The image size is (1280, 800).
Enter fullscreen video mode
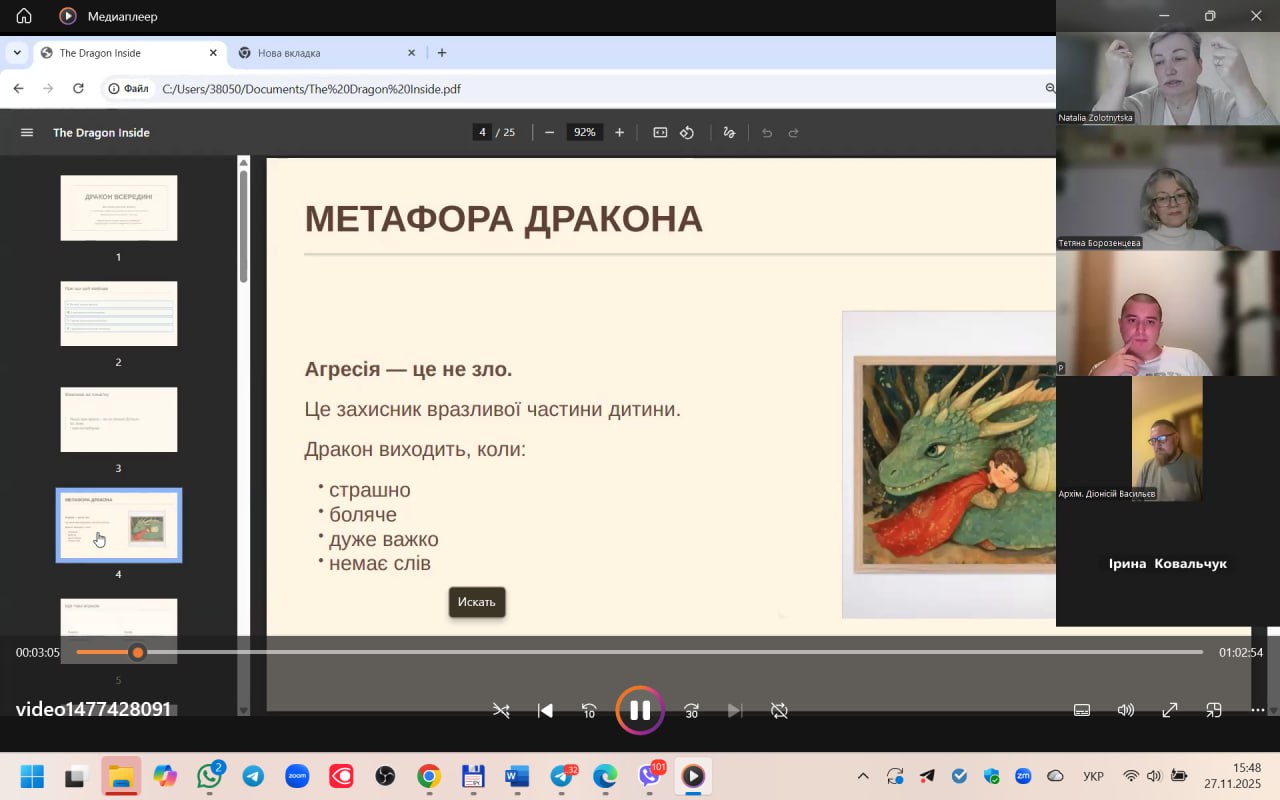coord(1169,710)
